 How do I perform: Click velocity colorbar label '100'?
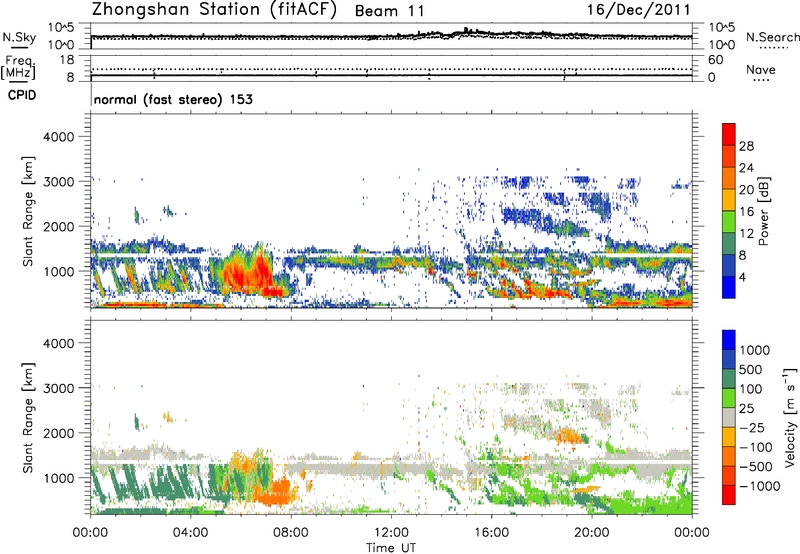pyautogui.click(x=751, y=389)
